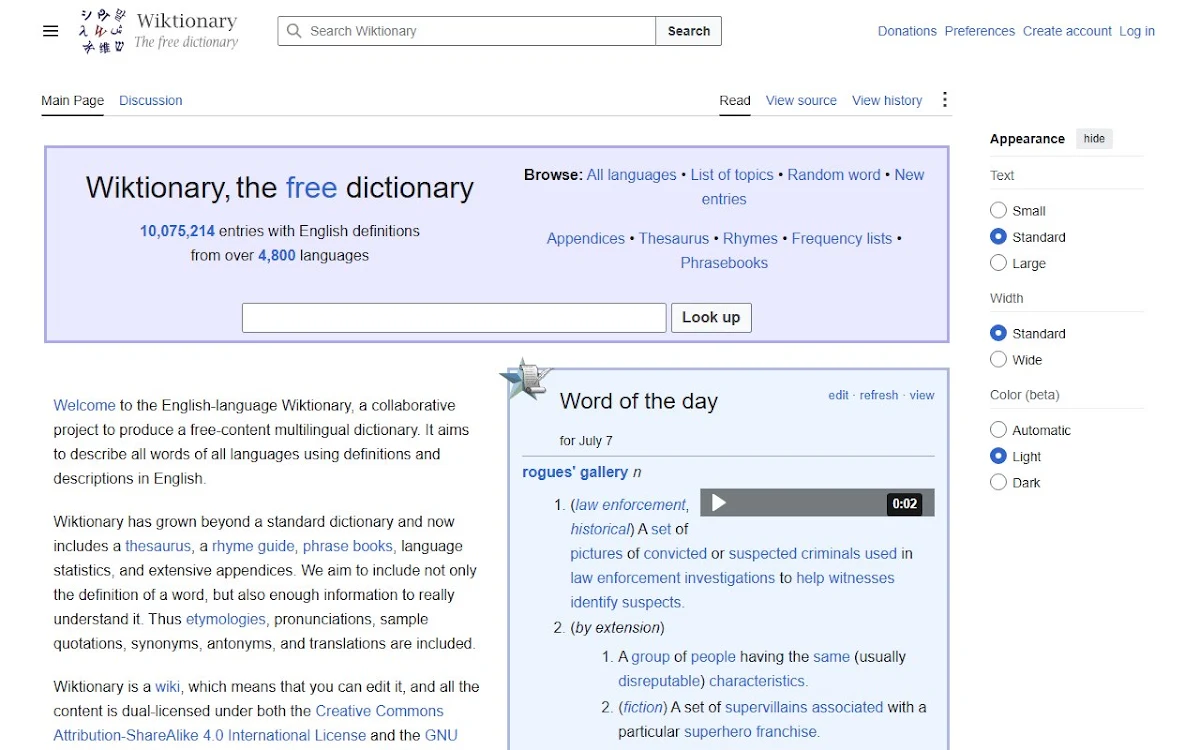Click the 'free' link in the heading
This screenshot has width=1200, height=750.
311,187
